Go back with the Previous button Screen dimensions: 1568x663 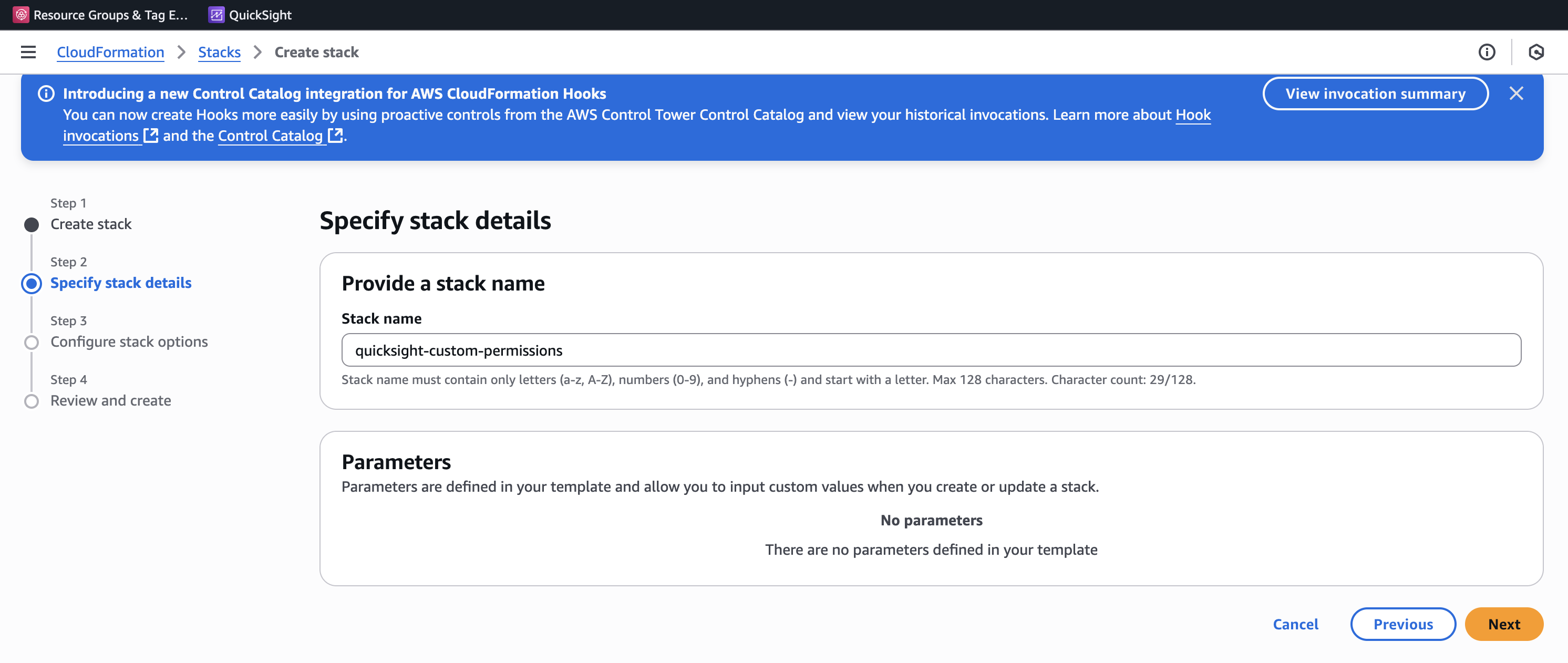pos(1402,624)
